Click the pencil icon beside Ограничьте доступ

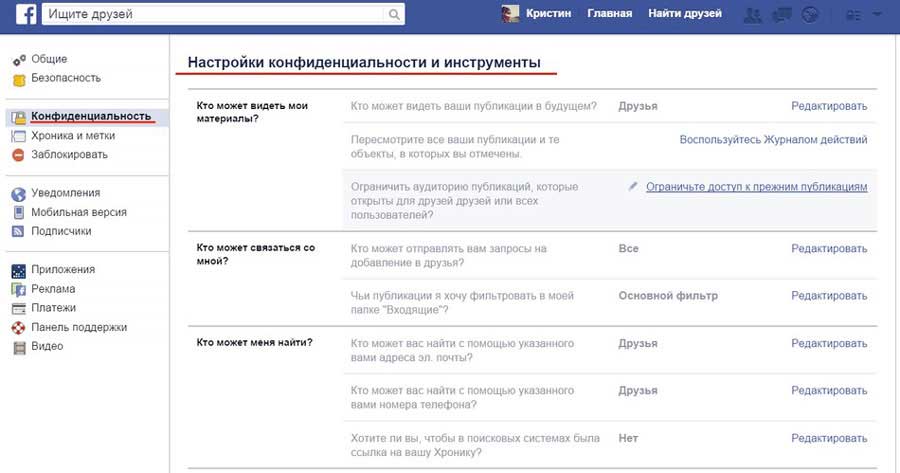click(x=633, y=187)
